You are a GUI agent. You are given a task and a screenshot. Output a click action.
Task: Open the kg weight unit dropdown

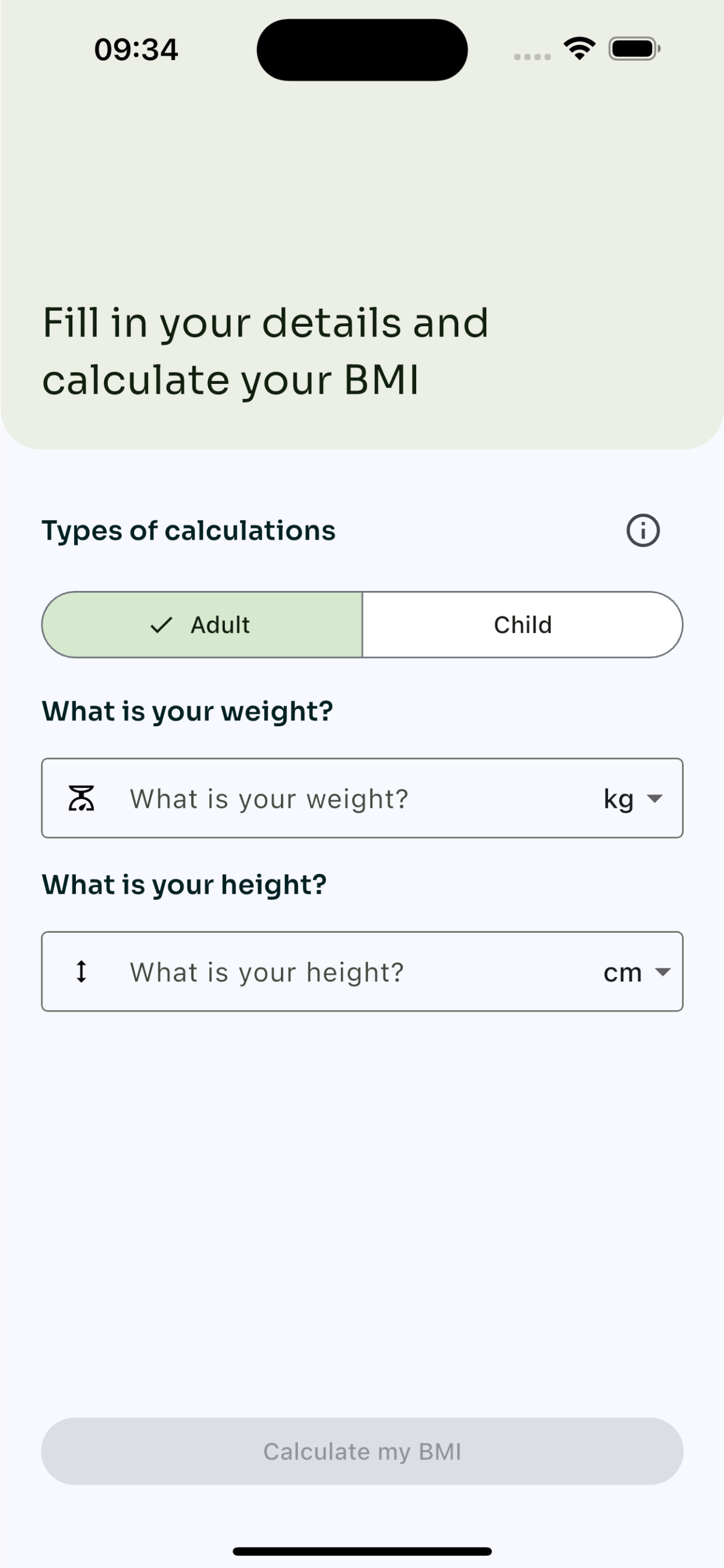632,798
